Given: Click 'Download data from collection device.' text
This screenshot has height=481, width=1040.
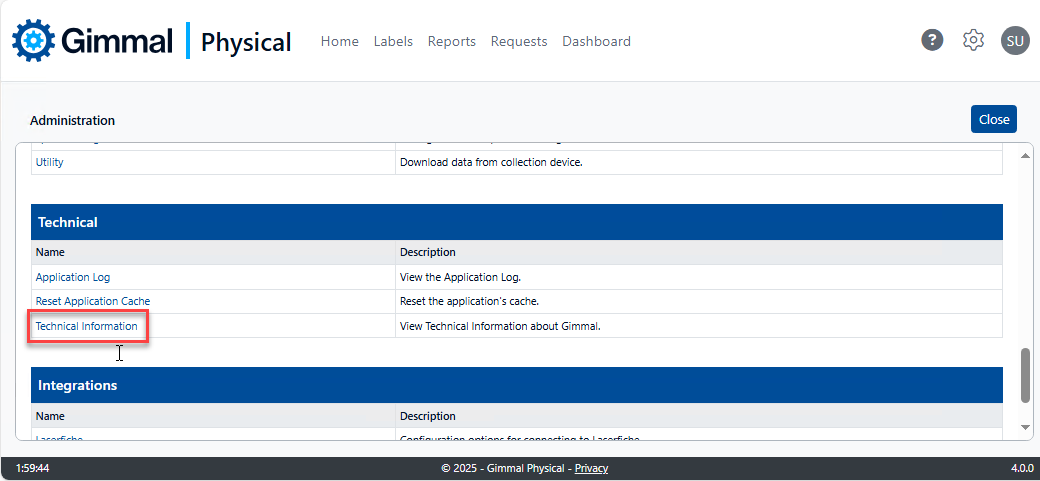Looking at the screenshot, I should [x=491, y=162].
